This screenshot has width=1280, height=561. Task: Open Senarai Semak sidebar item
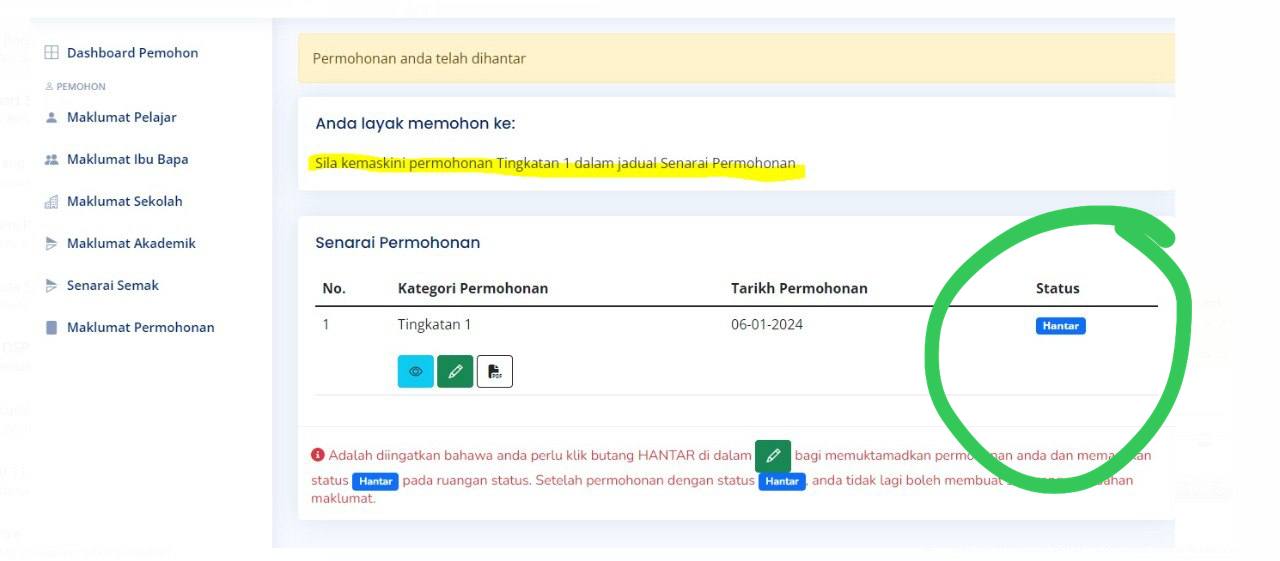coord(112,285)
